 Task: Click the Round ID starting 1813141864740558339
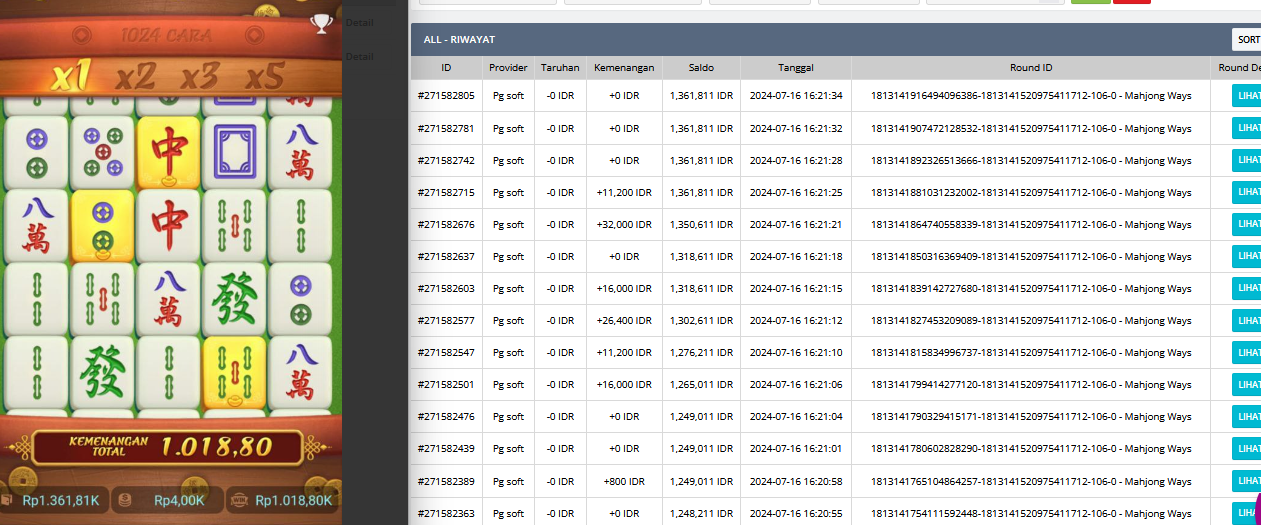(x=1031, y=225)
